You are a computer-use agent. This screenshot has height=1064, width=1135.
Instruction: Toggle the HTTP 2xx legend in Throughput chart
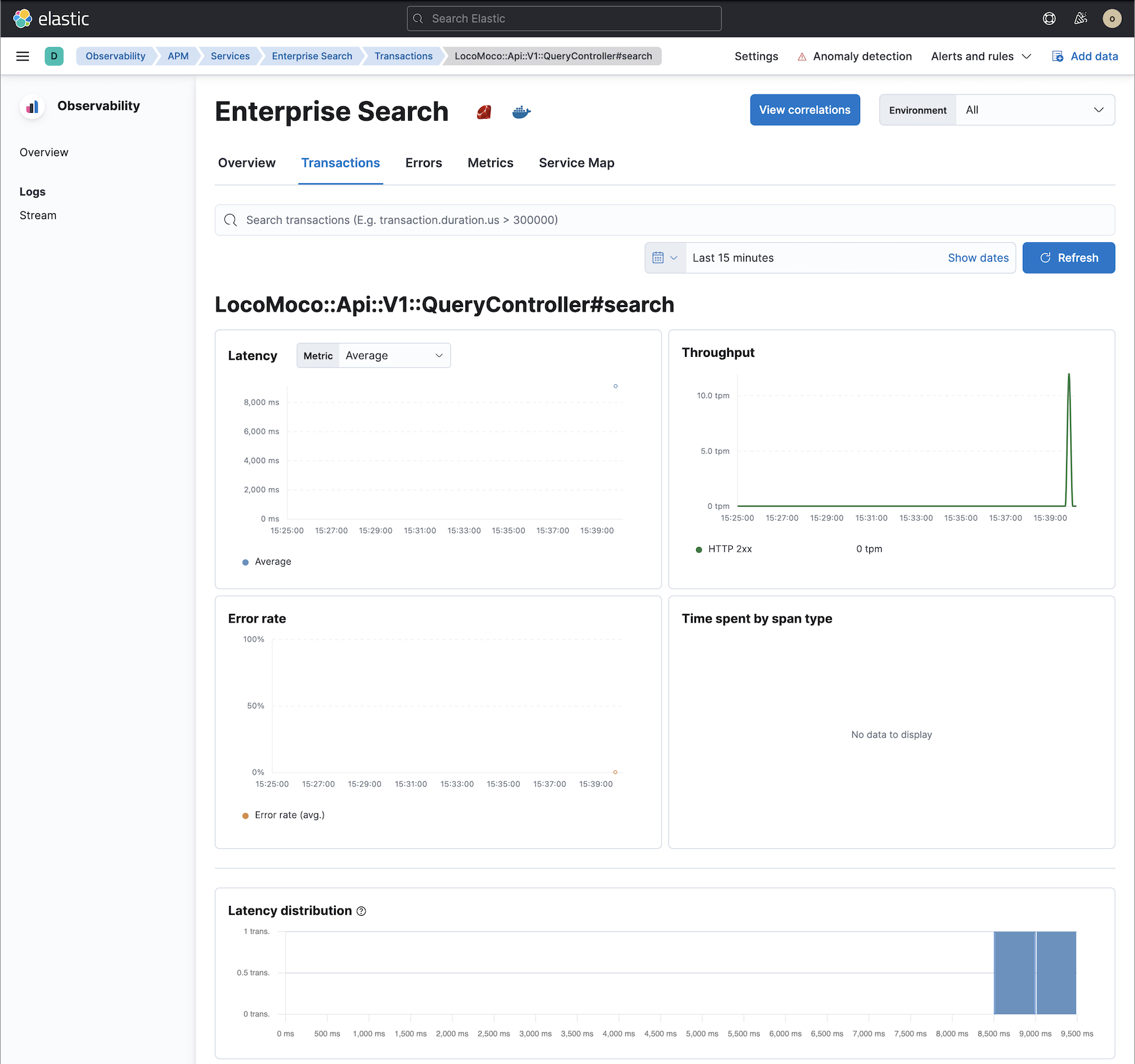coord(724,549)
